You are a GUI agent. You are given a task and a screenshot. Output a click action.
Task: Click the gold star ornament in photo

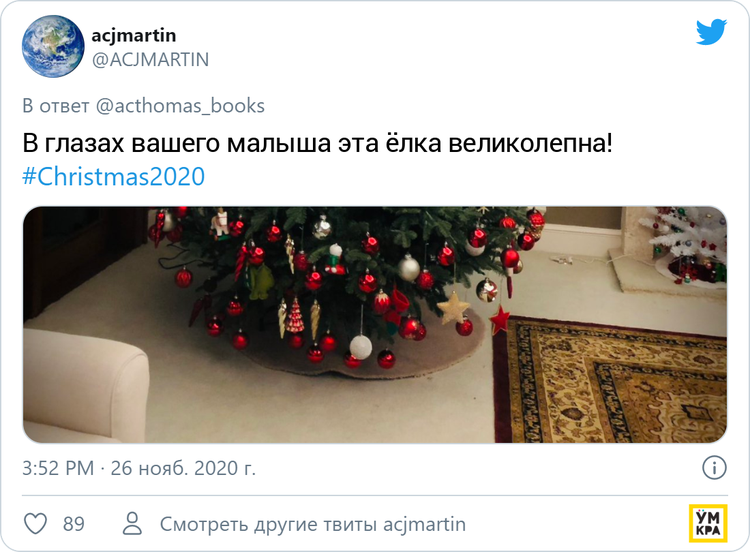coord(453,308)
